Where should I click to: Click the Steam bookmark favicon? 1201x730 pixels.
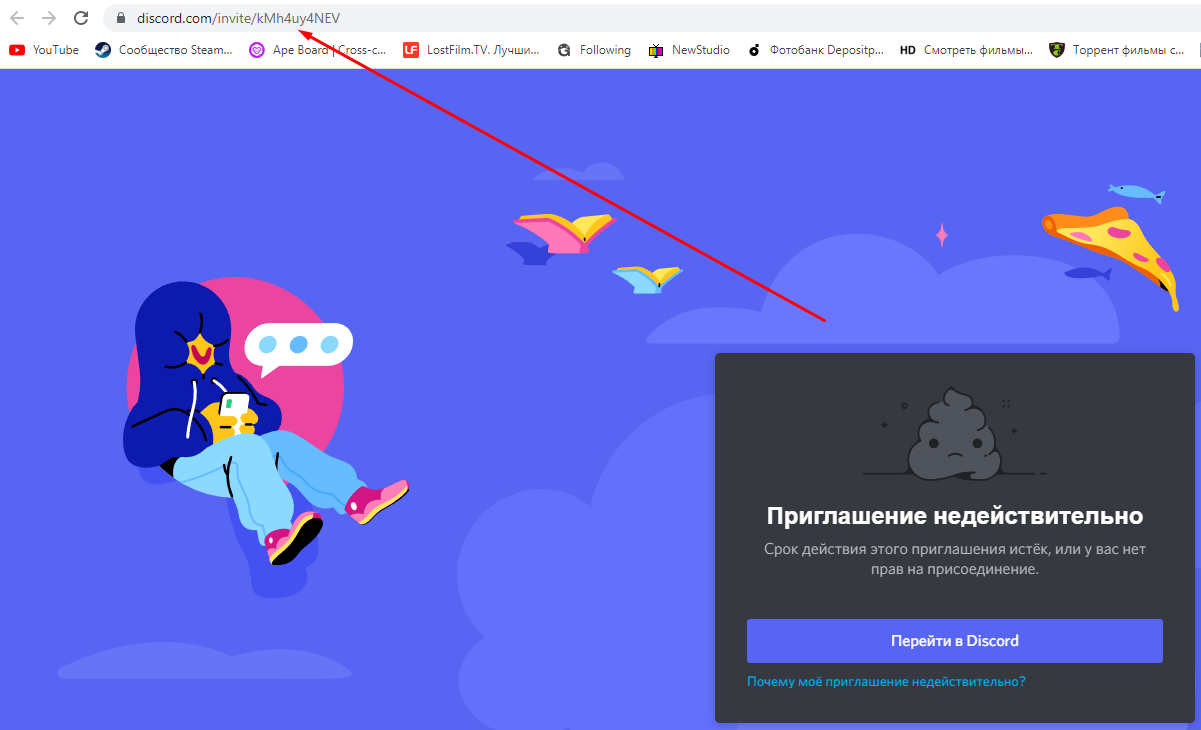tap(103, 50)
